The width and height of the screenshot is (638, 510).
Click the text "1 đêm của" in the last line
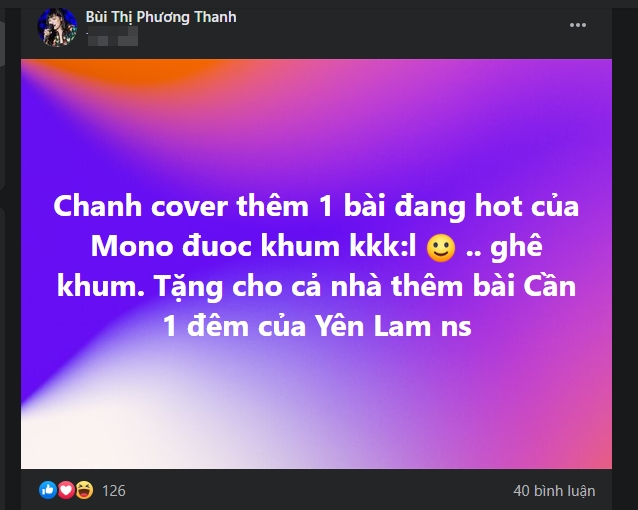[x=234, y=327]
